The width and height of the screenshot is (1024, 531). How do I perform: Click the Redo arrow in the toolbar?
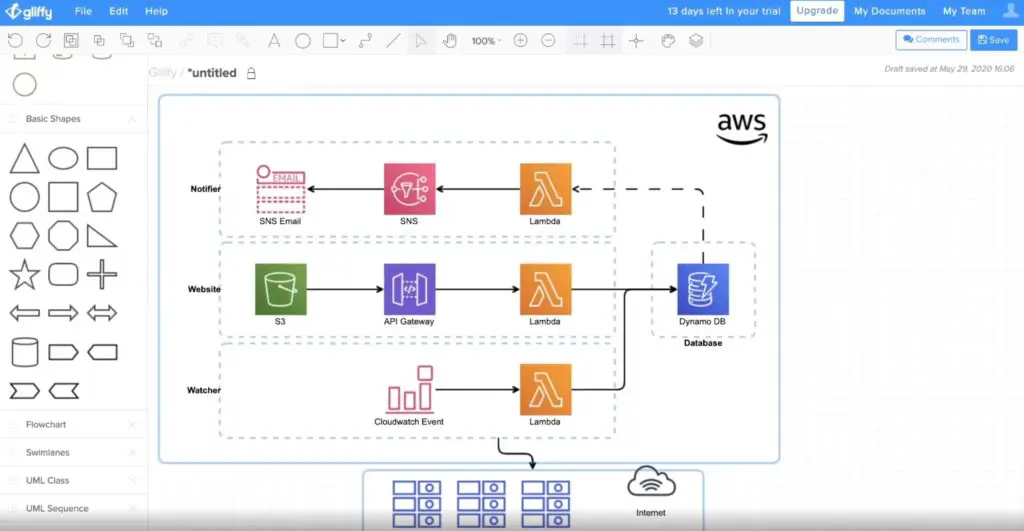pyautogui.click(x=43, y=40)
